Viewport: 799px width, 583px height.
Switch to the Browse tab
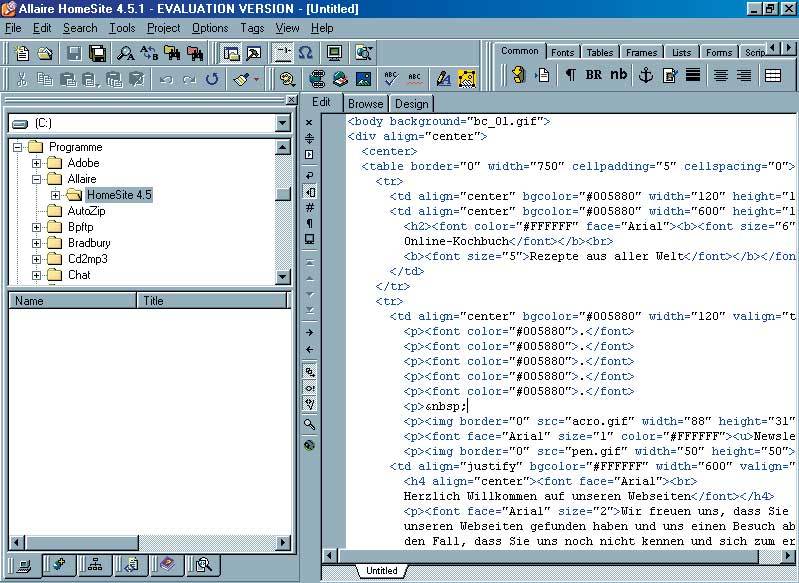[365, 103]
